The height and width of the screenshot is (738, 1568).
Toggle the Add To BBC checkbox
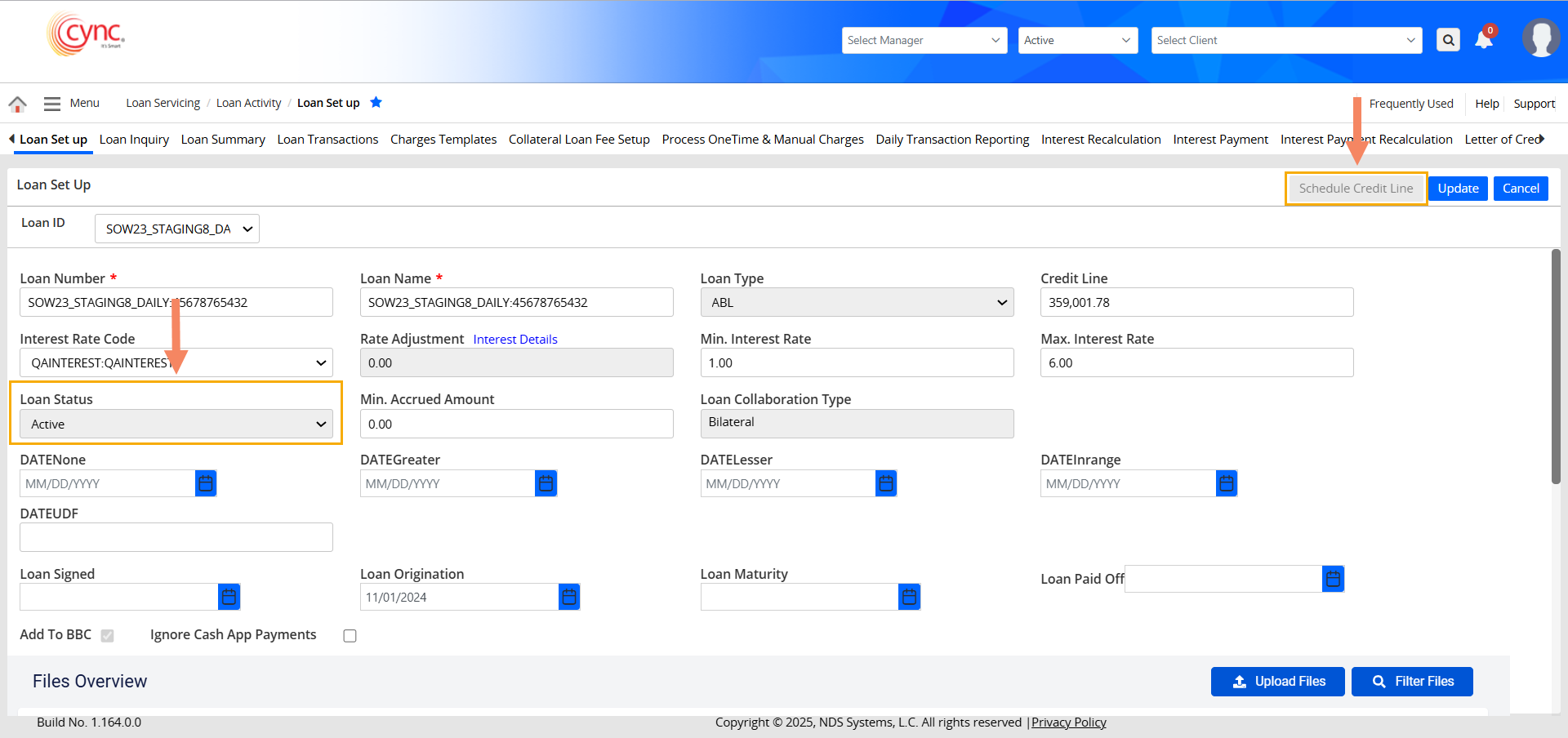click(107, 636)
